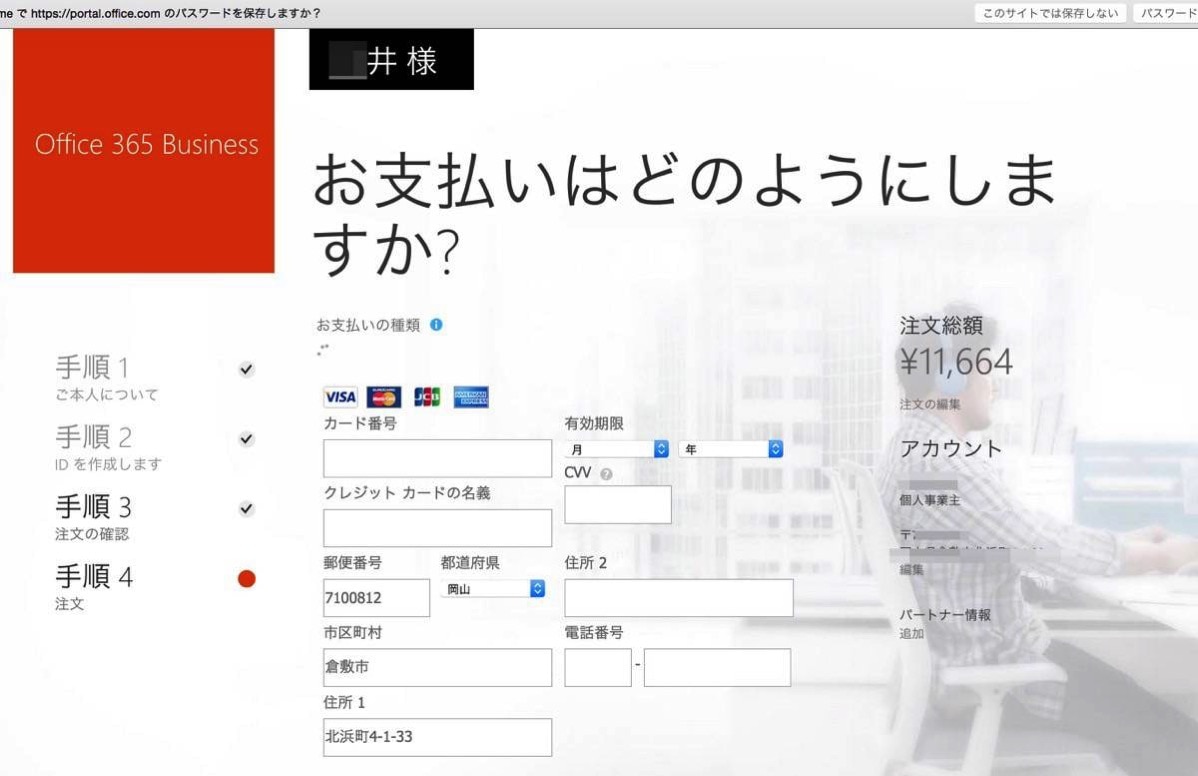The width and height of the screenshot is (1198, 776).
Task: Click the 住所 2 text field
Action: click(678, 598)
